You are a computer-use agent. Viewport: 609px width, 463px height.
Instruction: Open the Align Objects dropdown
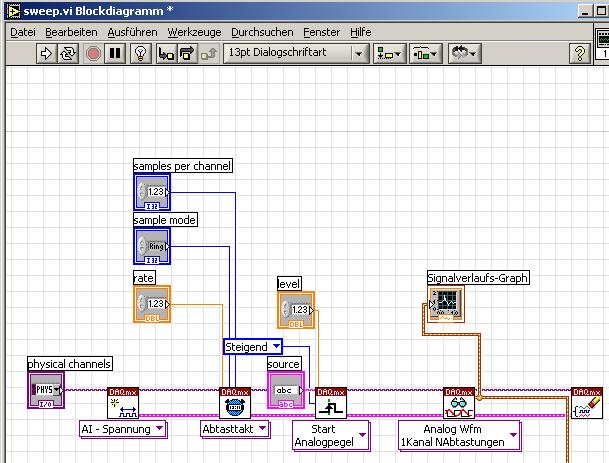(x=390, y=53)
